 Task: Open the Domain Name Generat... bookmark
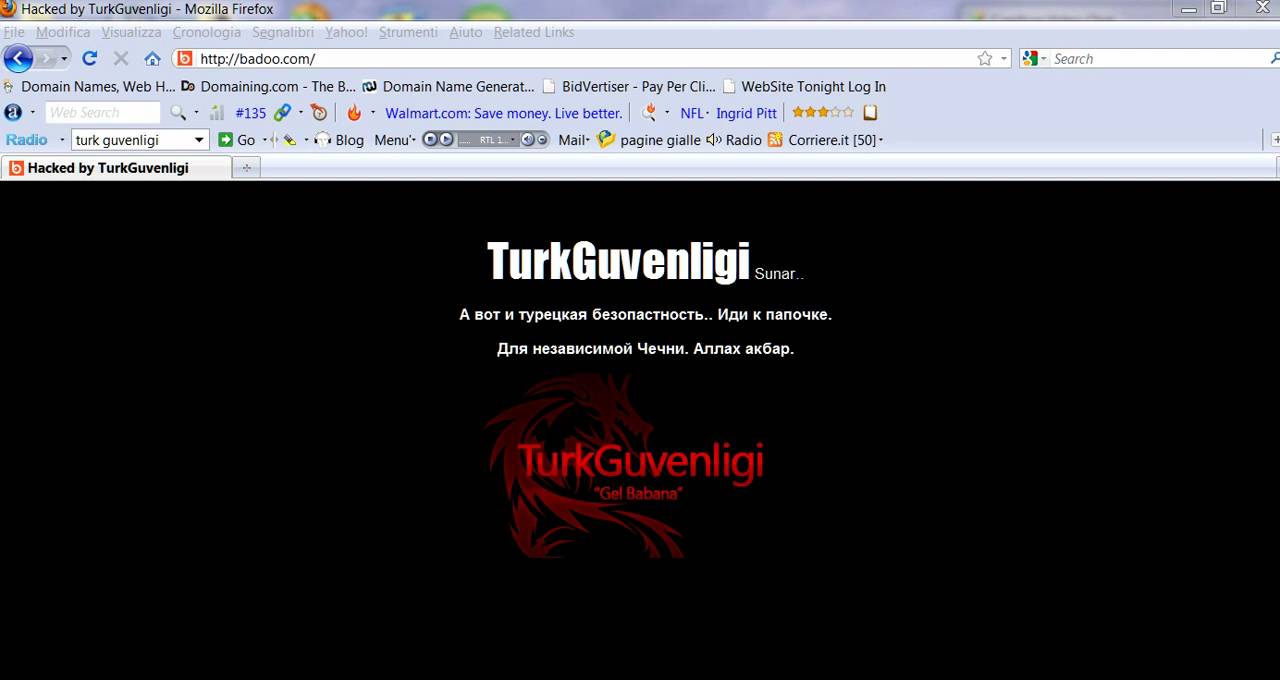pos(449,86)
